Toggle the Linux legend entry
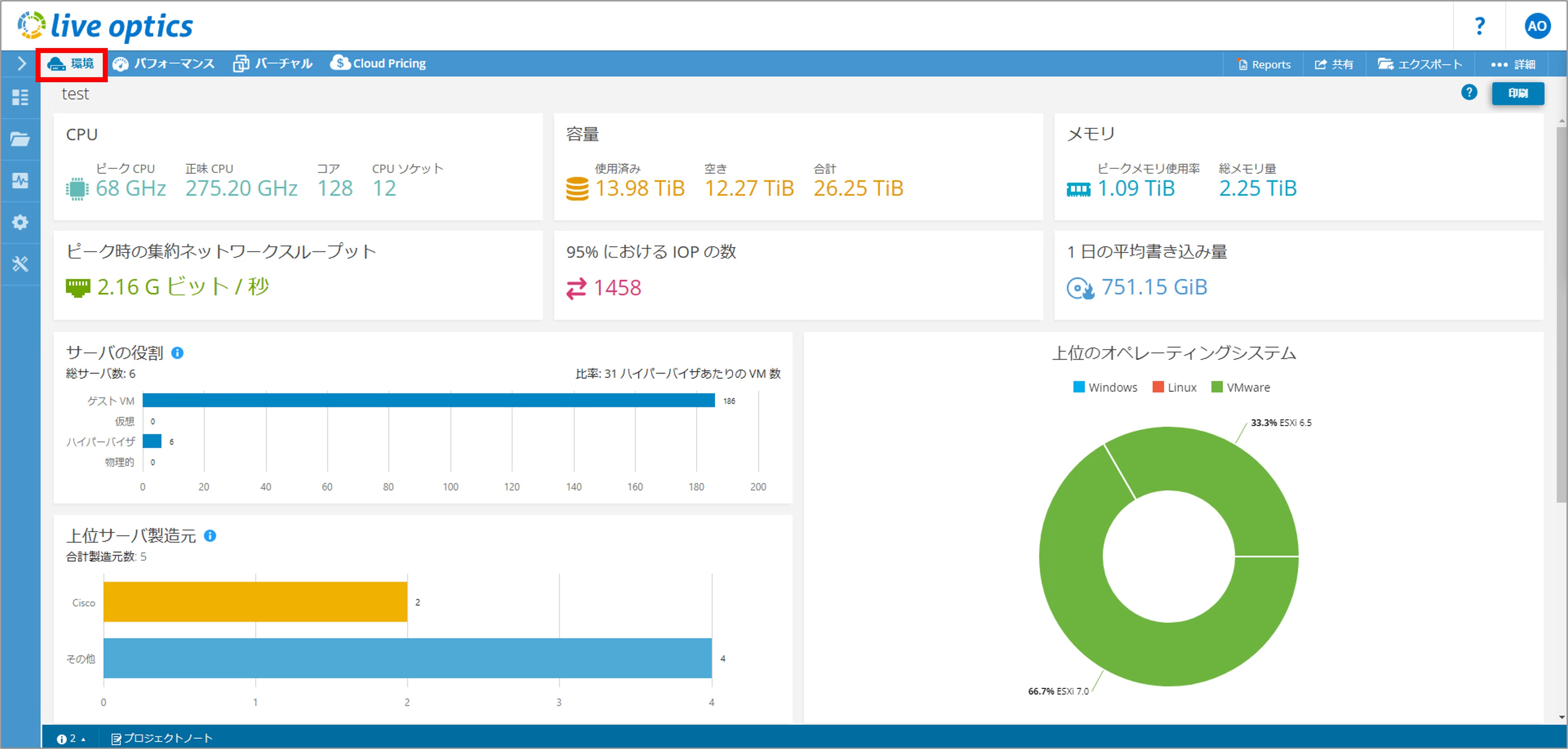This screenshot has width=1568, height=749. [1174, 387]
